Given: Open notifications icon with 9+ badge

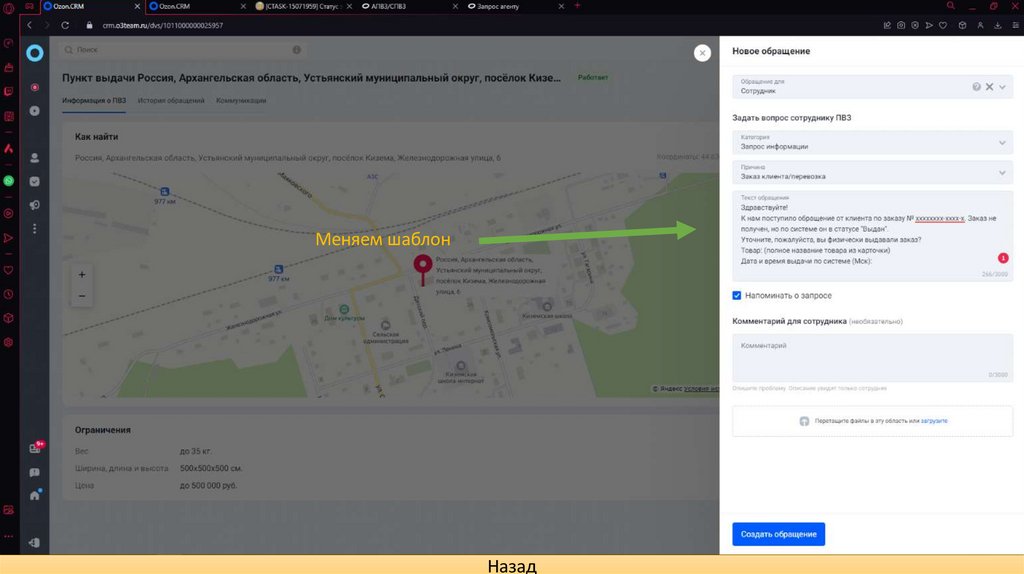Looking at the screenshot, I should point(36,447).
